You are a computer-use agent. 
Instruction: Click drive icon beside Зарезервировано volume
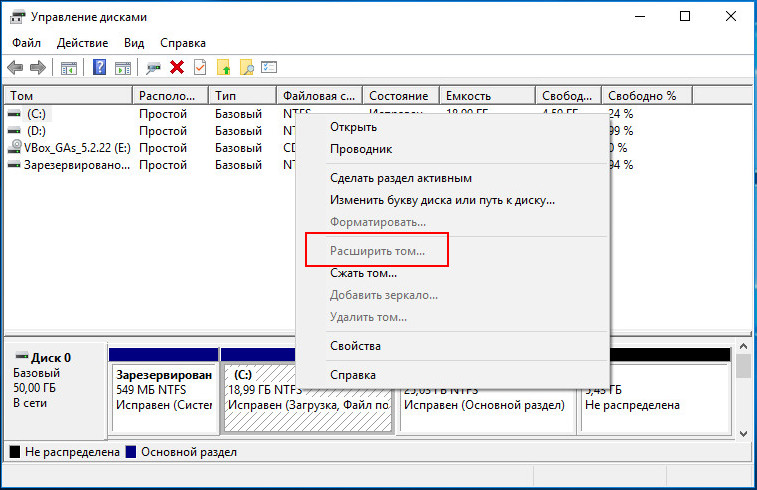pos(14,165)
